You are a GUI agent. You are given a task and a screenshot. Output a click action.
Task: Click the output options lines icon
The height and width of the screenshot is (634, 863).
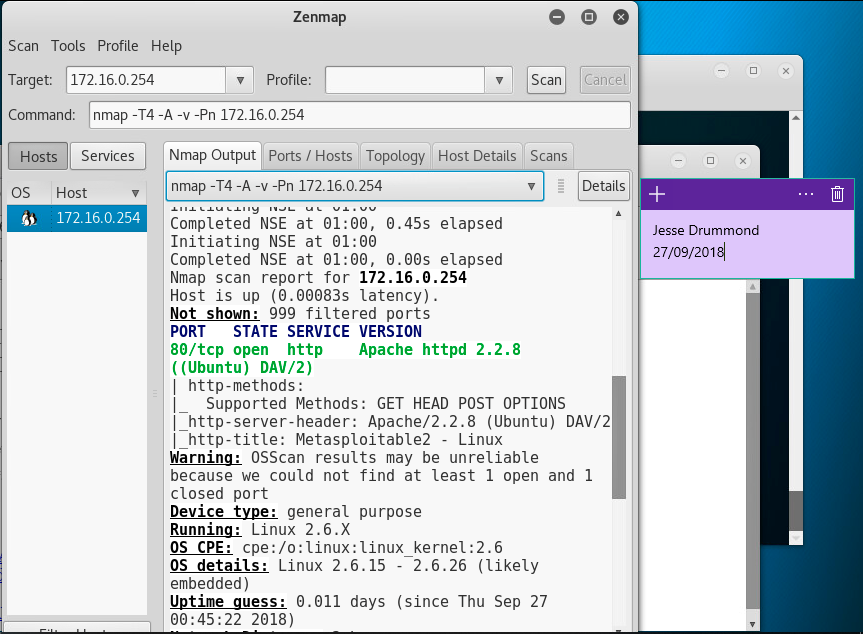coord(561,186)
